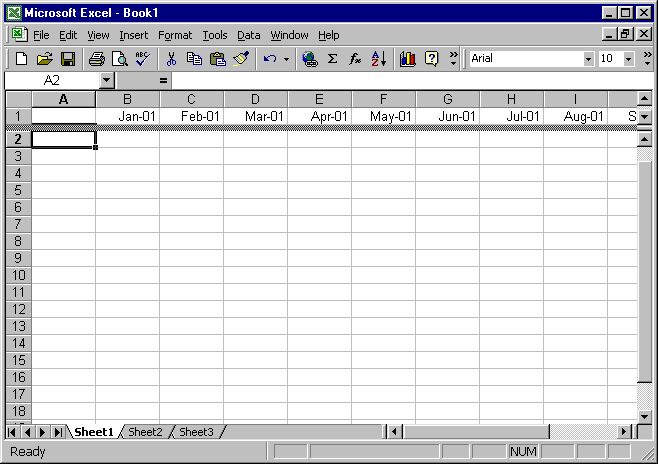Select the cell containing Aug-01
The height and width of the screenshot is (464, 658).
[575, 116]
